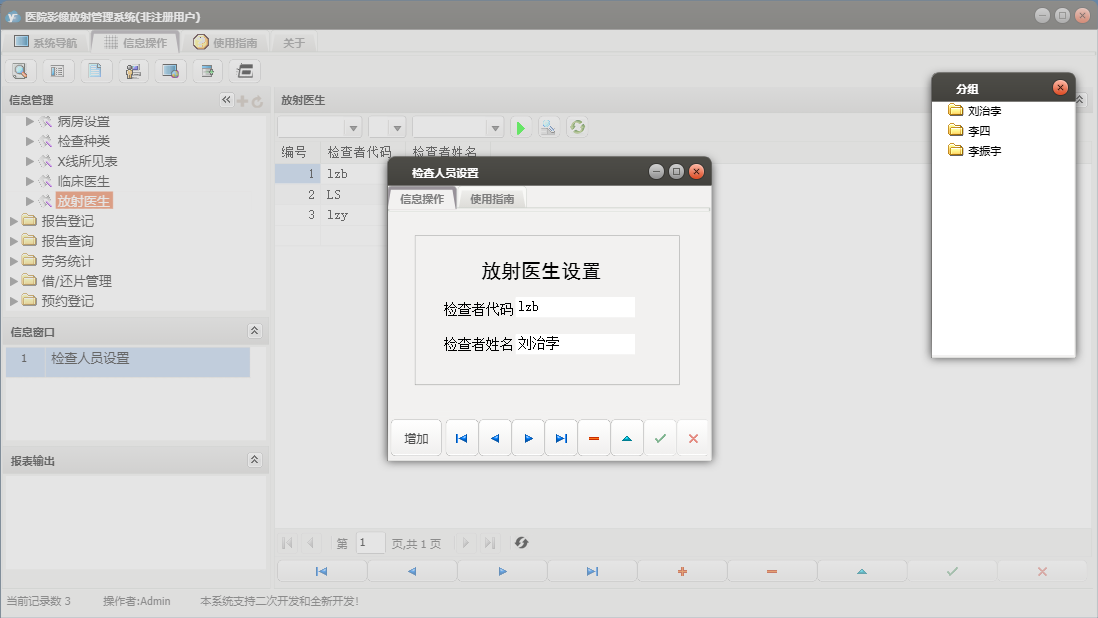Screen dimensions: 1098x618
Task: Click the filter/search icon next to the run arrow
Action: [x=548, y=127]
